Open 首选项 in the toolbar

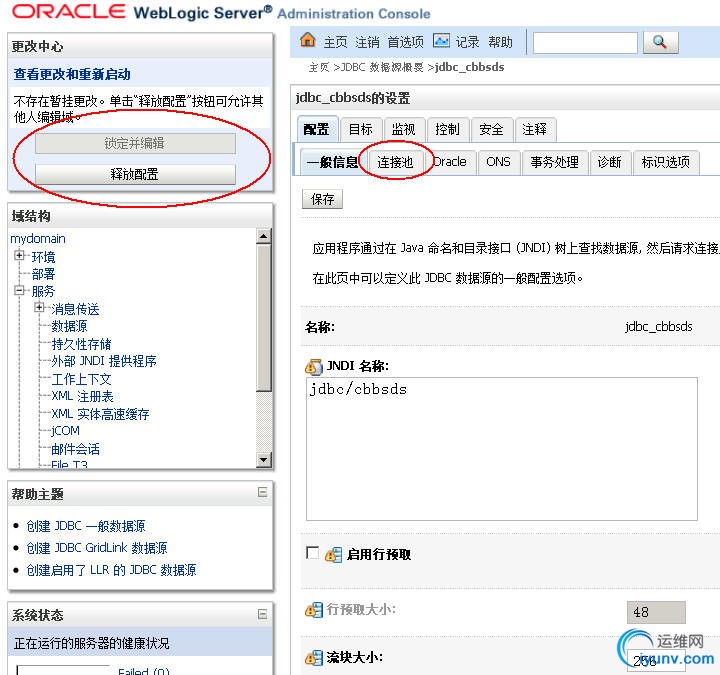(x=405, y=42)
